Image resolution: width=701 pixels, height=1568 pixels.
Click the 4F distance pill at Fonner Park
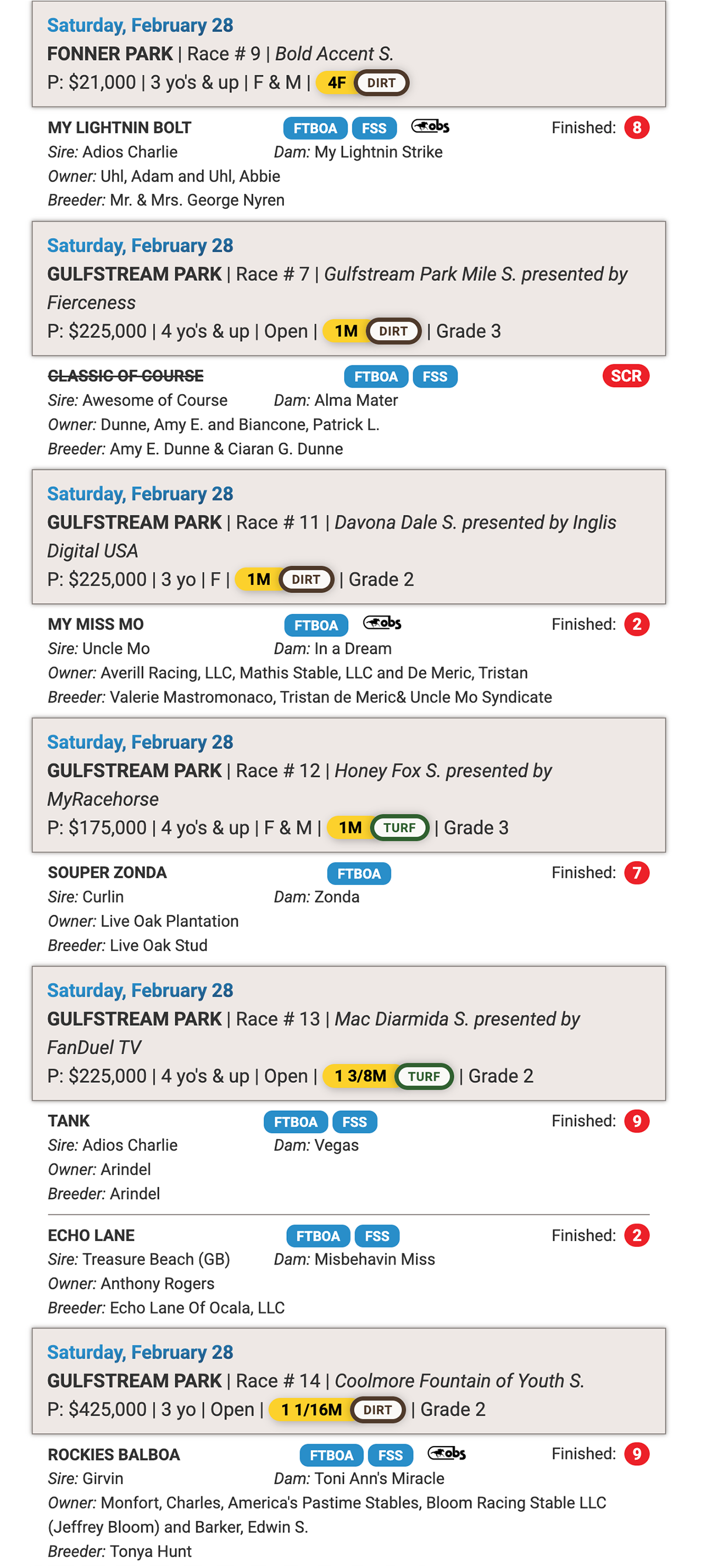(336, 83)
